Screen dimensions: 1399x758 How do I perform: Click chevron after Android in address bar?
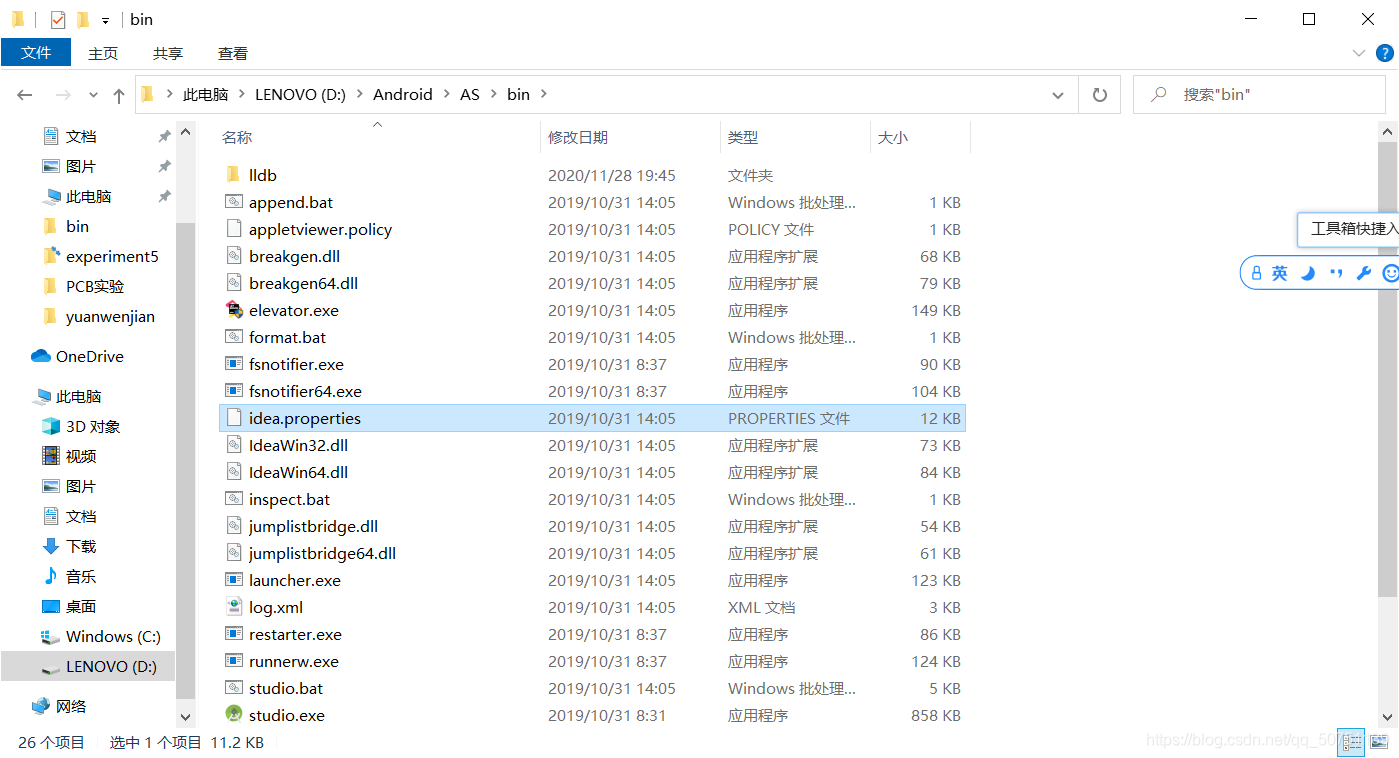(446, 94)
